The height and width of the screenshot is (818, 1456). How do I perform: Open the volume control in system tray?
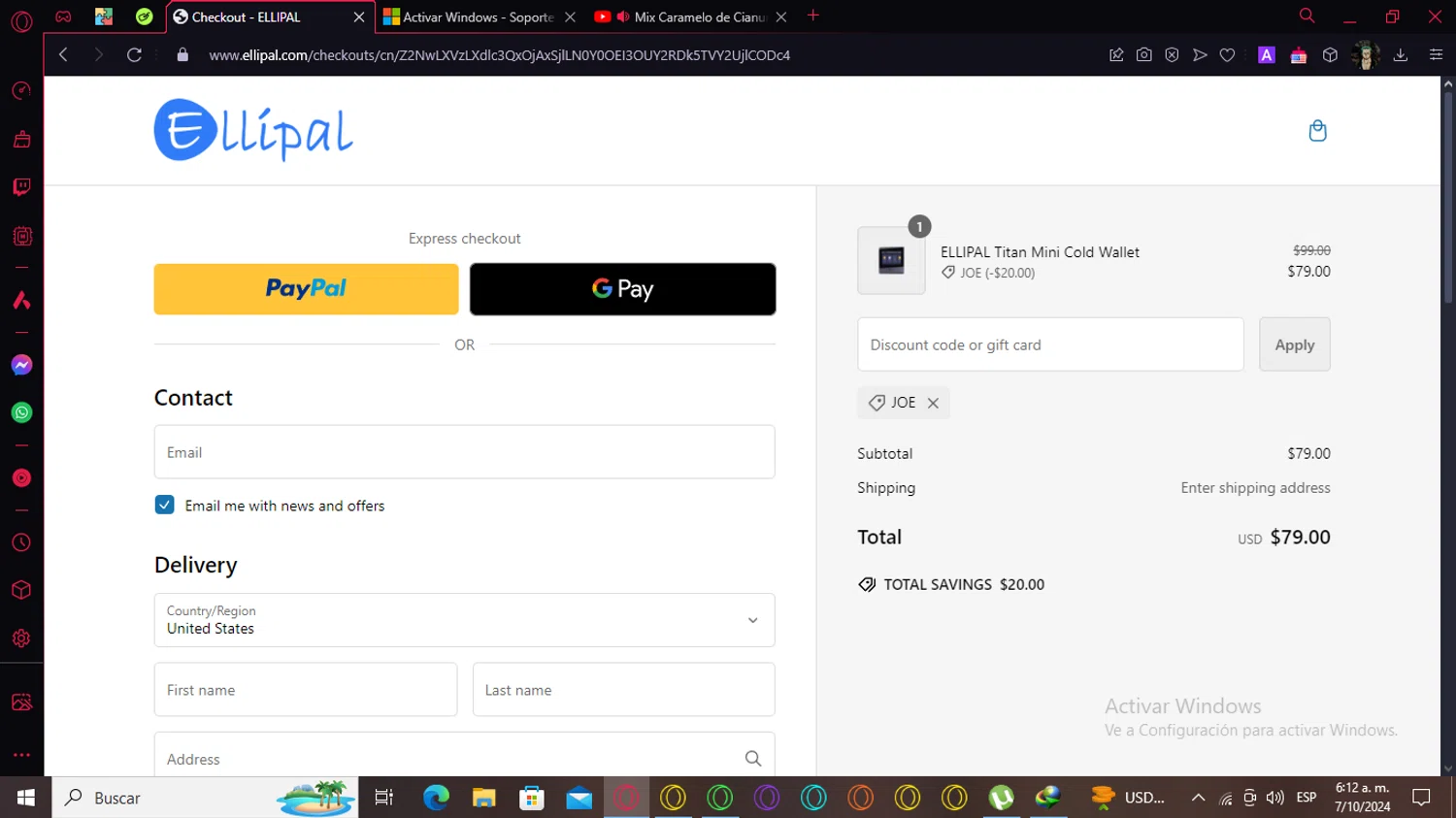point(1275,798)
